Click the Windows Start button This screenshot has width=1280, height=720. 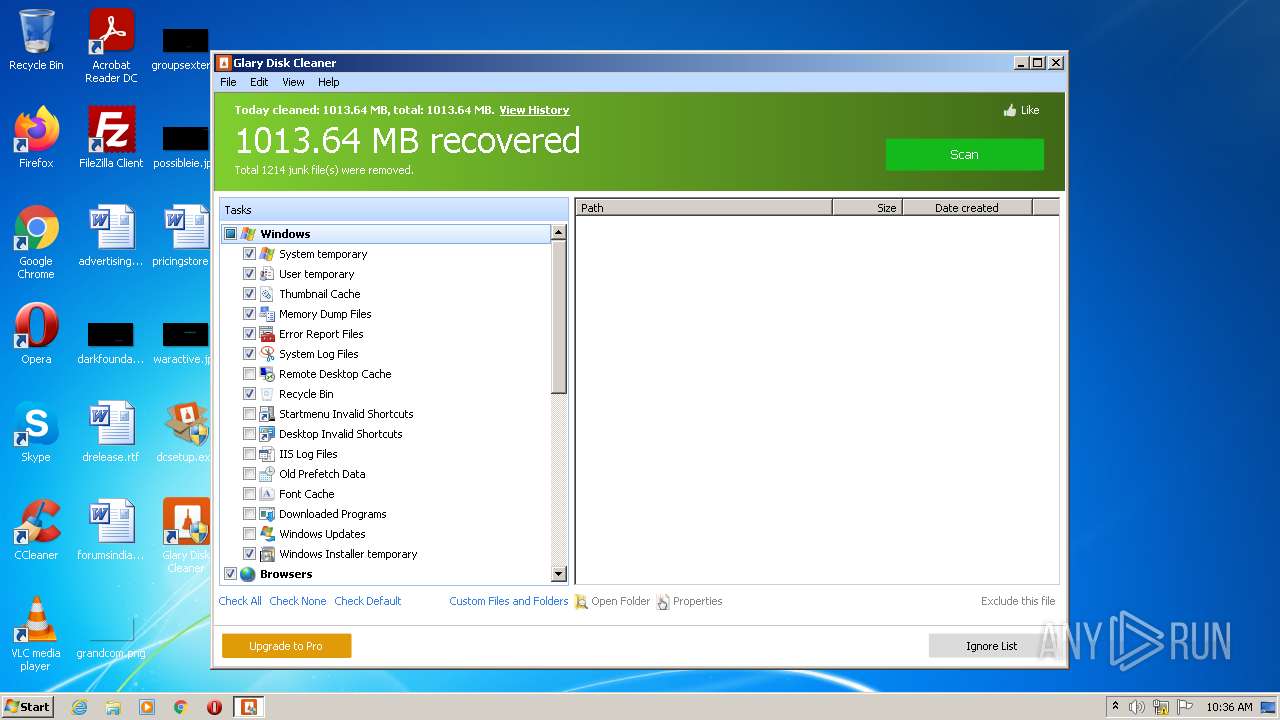tap(28, 707)
